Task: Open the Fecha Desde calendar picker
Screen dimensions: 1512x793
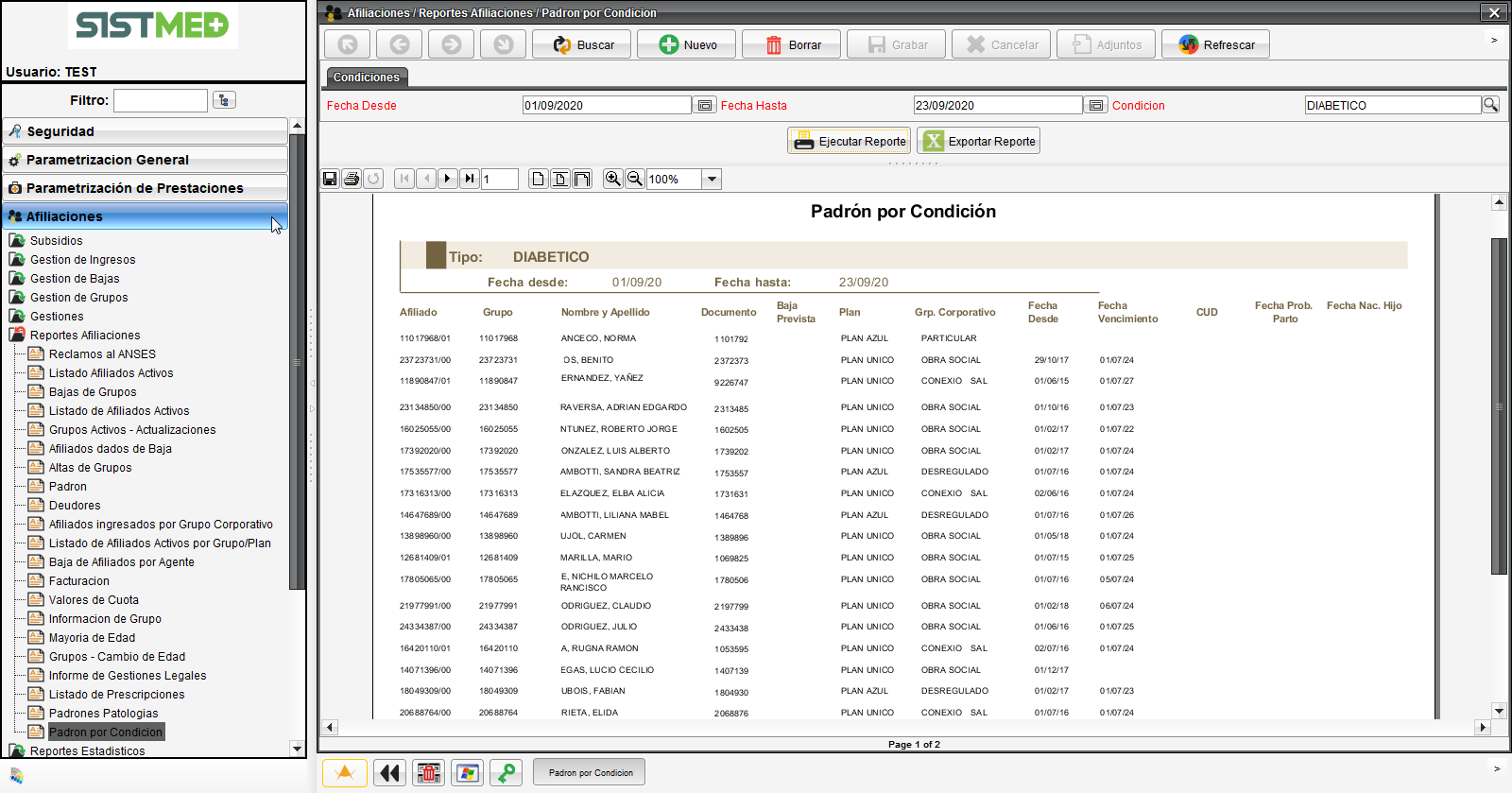Action: 705,106
